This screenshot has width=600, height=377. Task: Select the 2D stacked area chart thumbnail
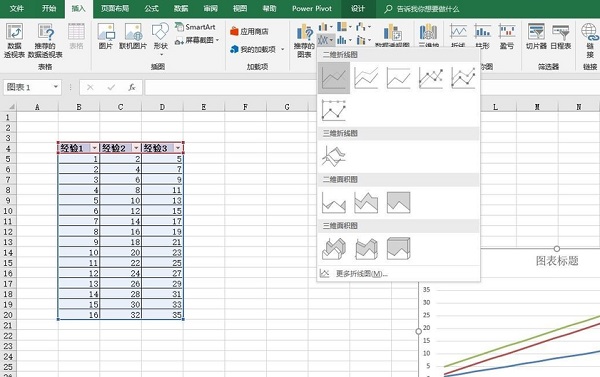[x=366, y=202]
